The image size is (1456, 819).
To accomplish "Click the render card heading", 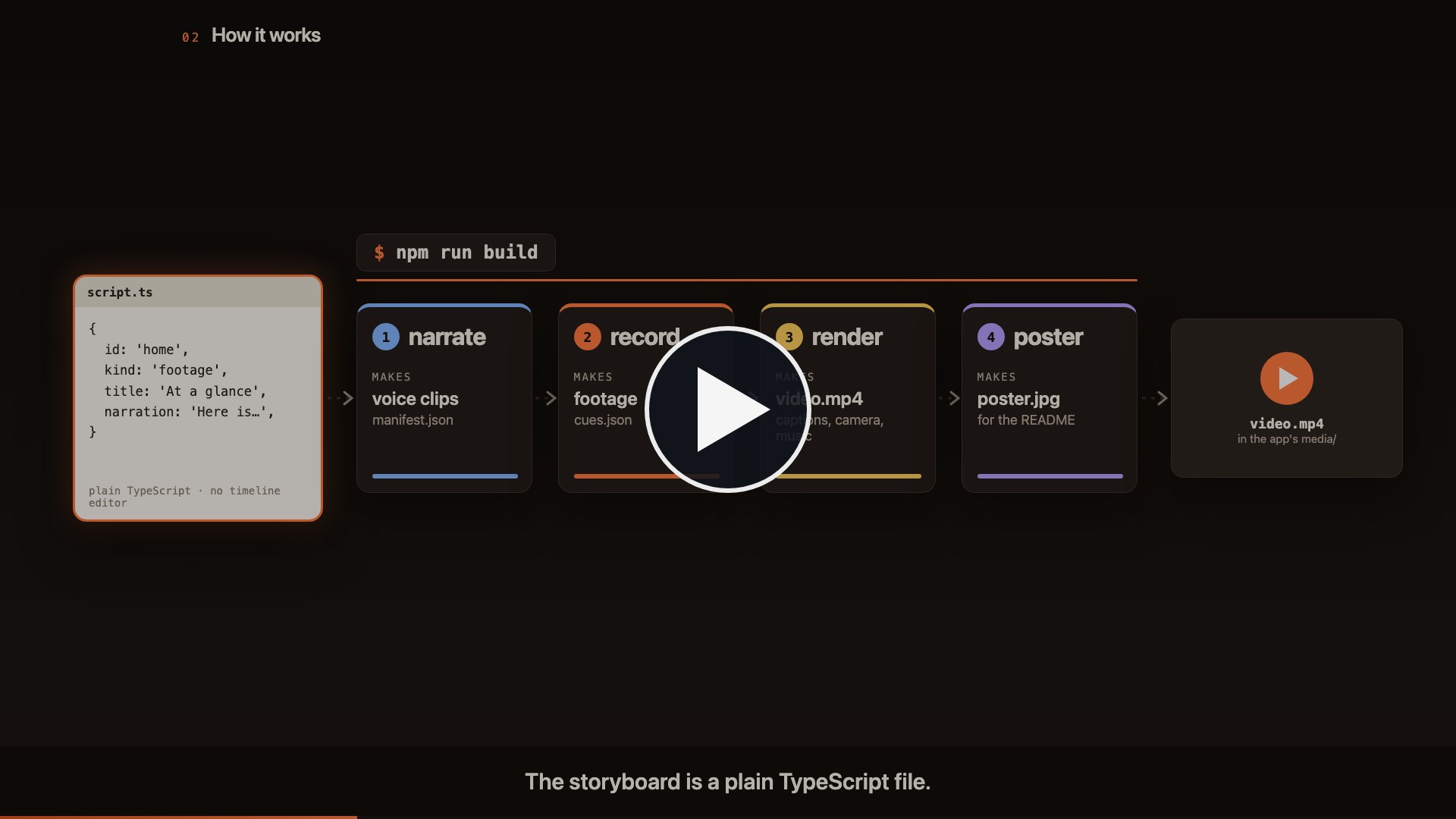I will pos(847,337).
